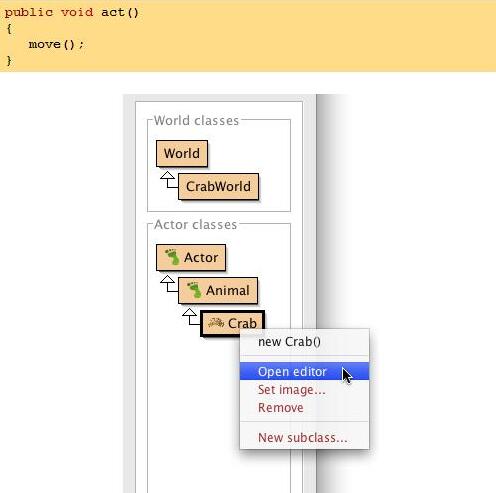Click the act() method name in code
The height and width of the screenshot is (493, 496).
[x=120, y=13]
